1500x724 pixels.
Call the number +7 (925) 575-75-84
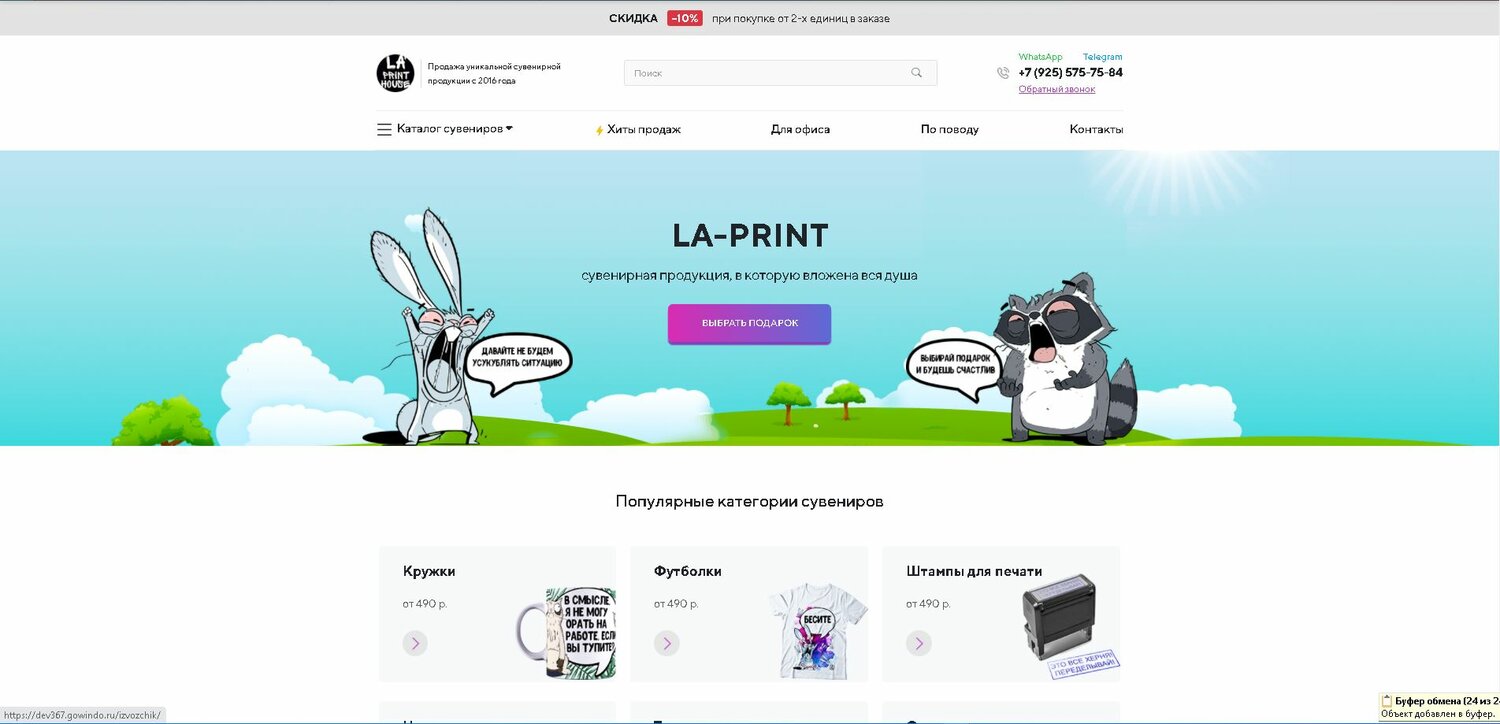tap(1070, 73)
